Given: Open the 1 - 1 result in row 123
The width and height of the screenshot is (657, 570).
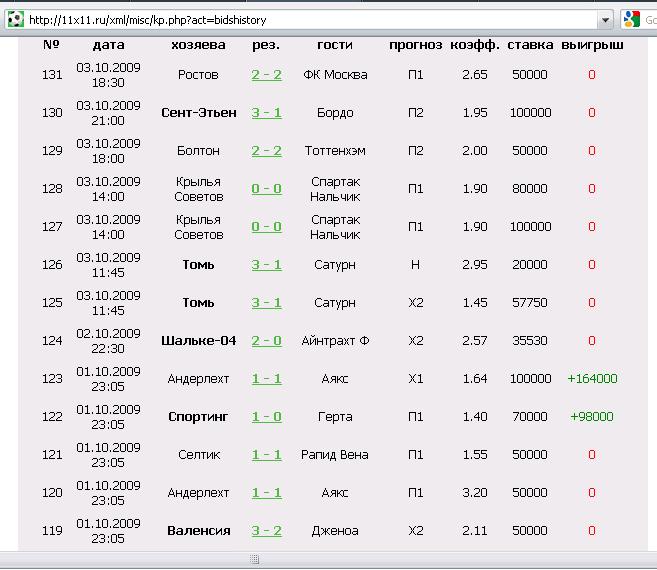Looking at the screenshot, I should point(266,379).
